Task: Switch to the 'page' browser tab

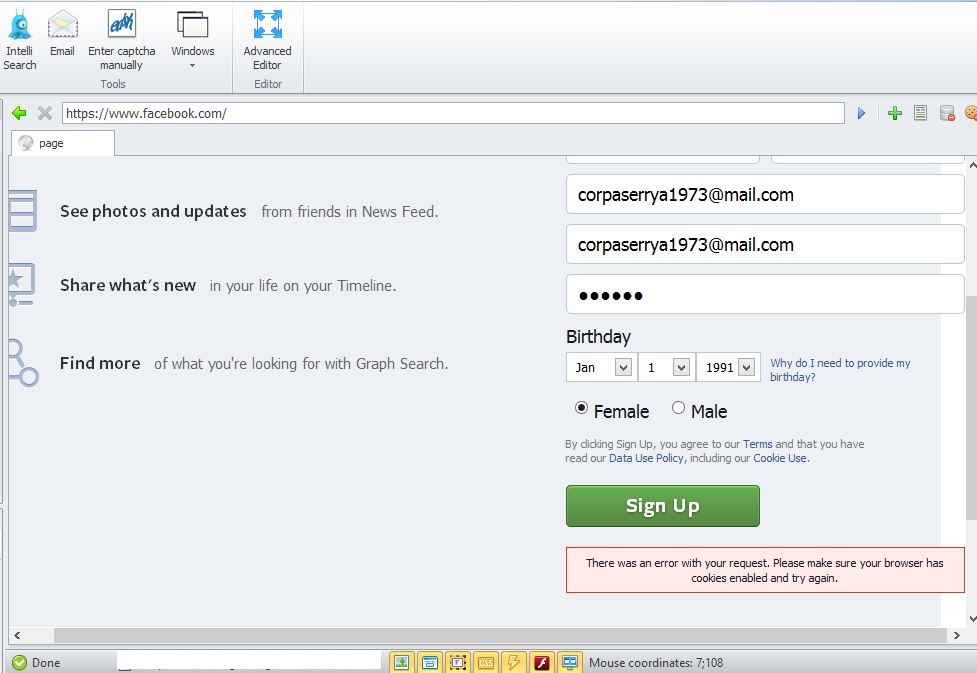Action: tap(63, 143)
